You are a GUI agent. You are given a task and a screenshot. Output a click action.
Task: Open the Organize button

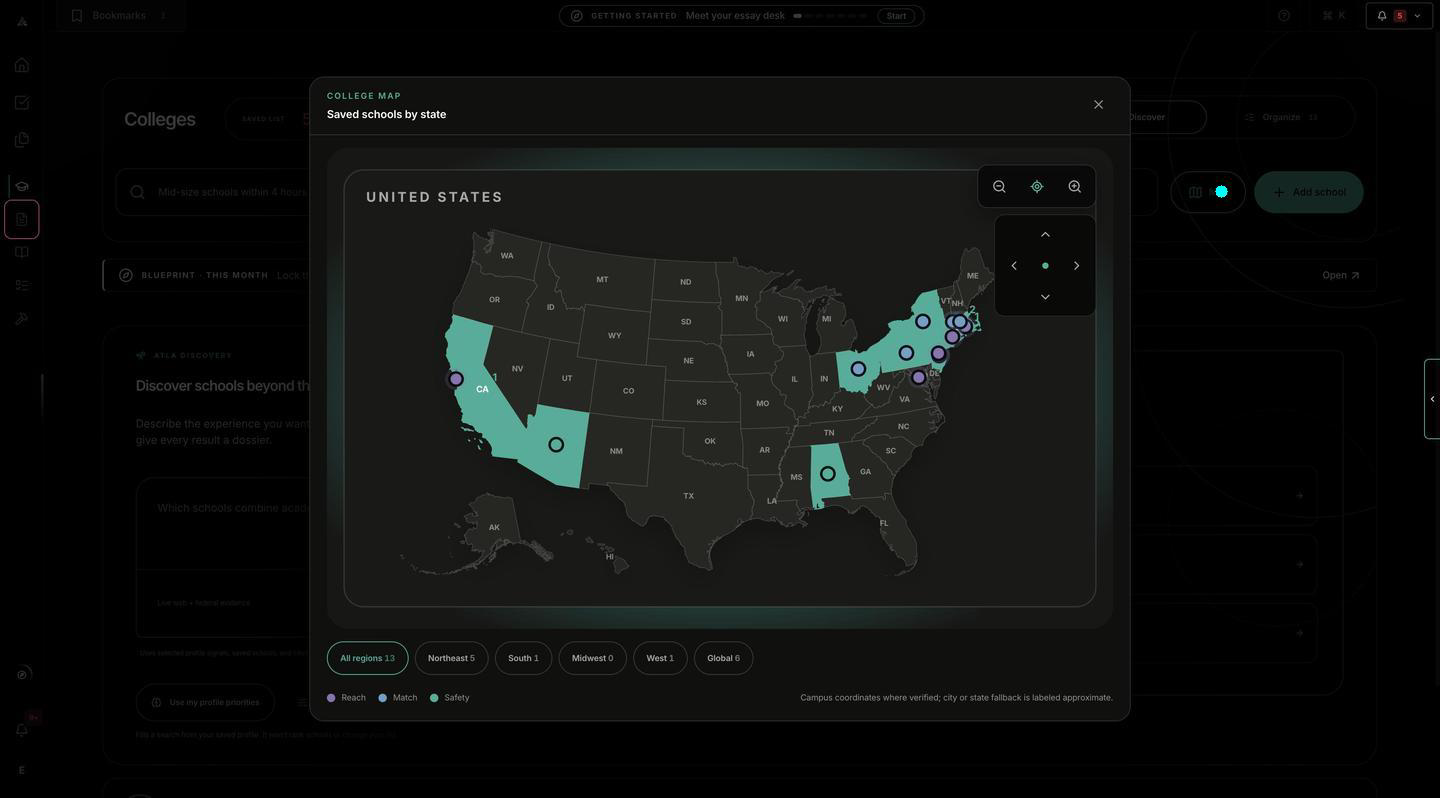pos(1281,117)
